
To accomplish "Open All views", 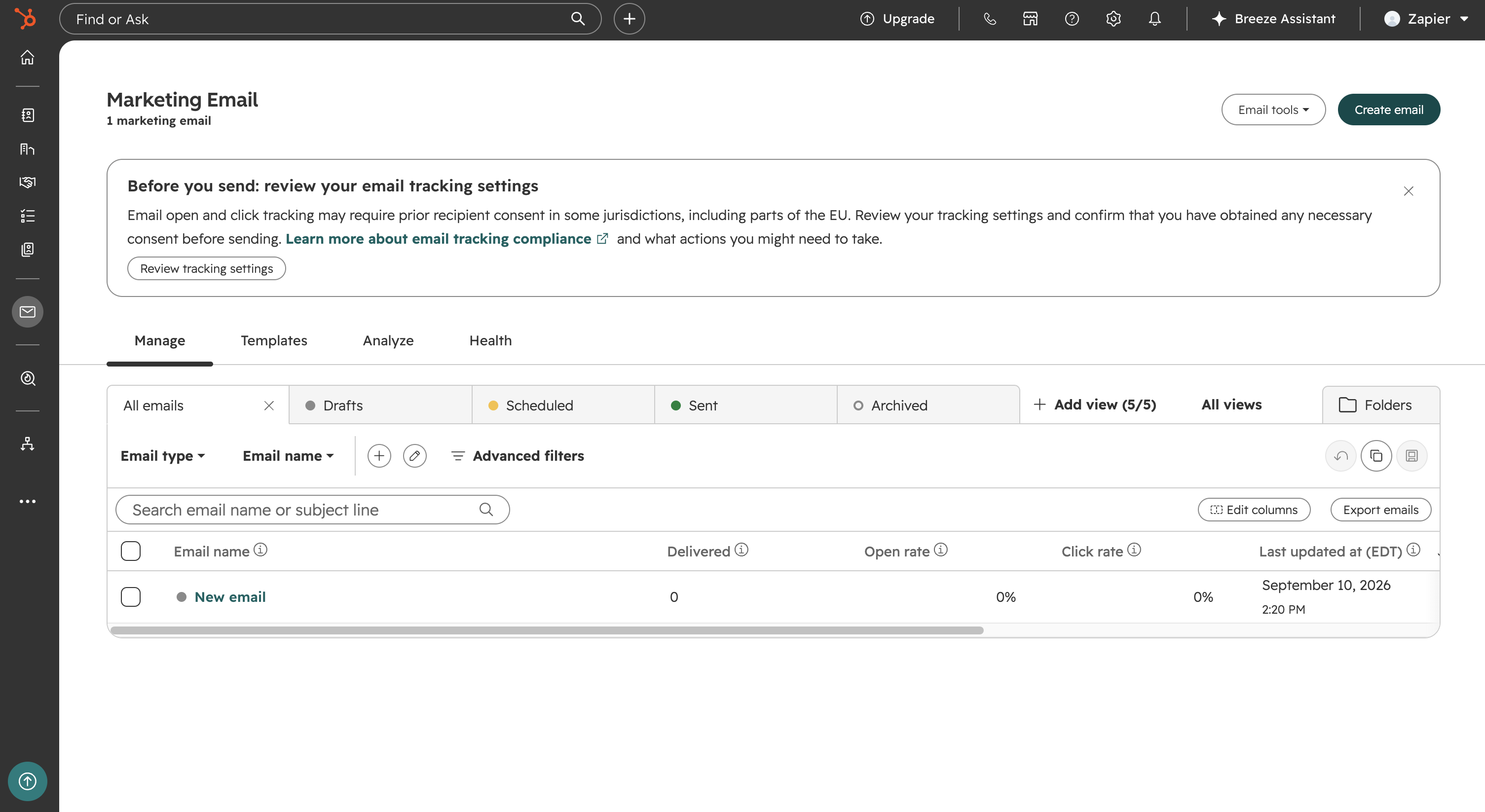I will 1231,405.
